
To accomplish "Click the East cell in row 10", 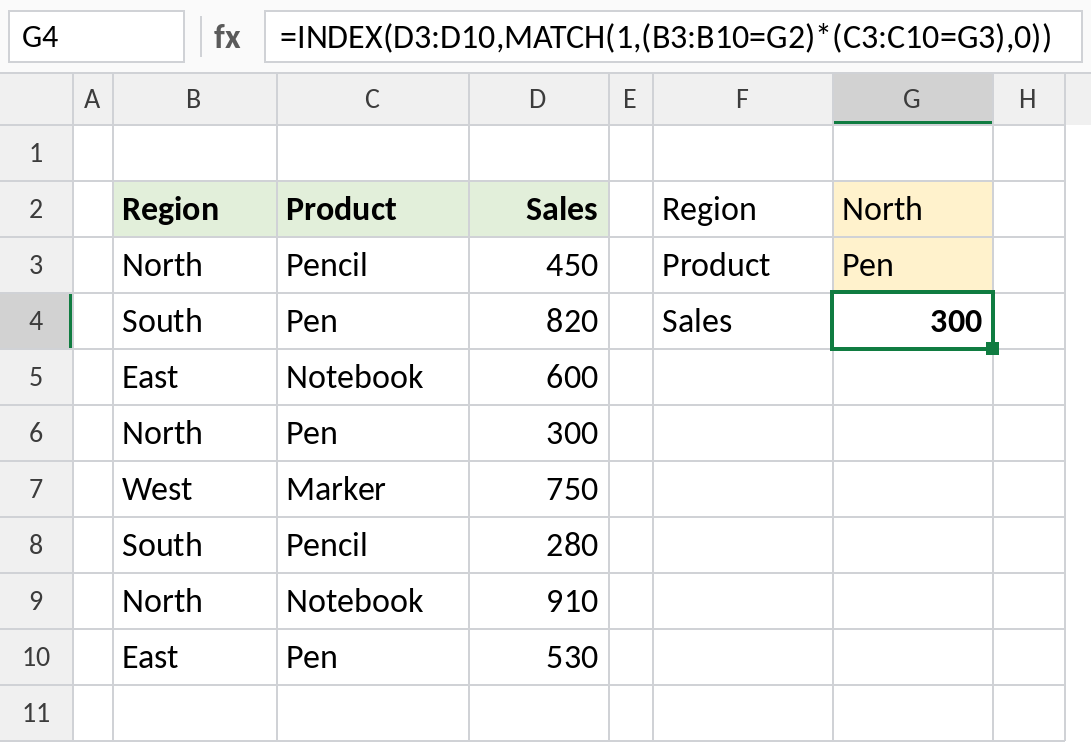I will click(194, 657).
